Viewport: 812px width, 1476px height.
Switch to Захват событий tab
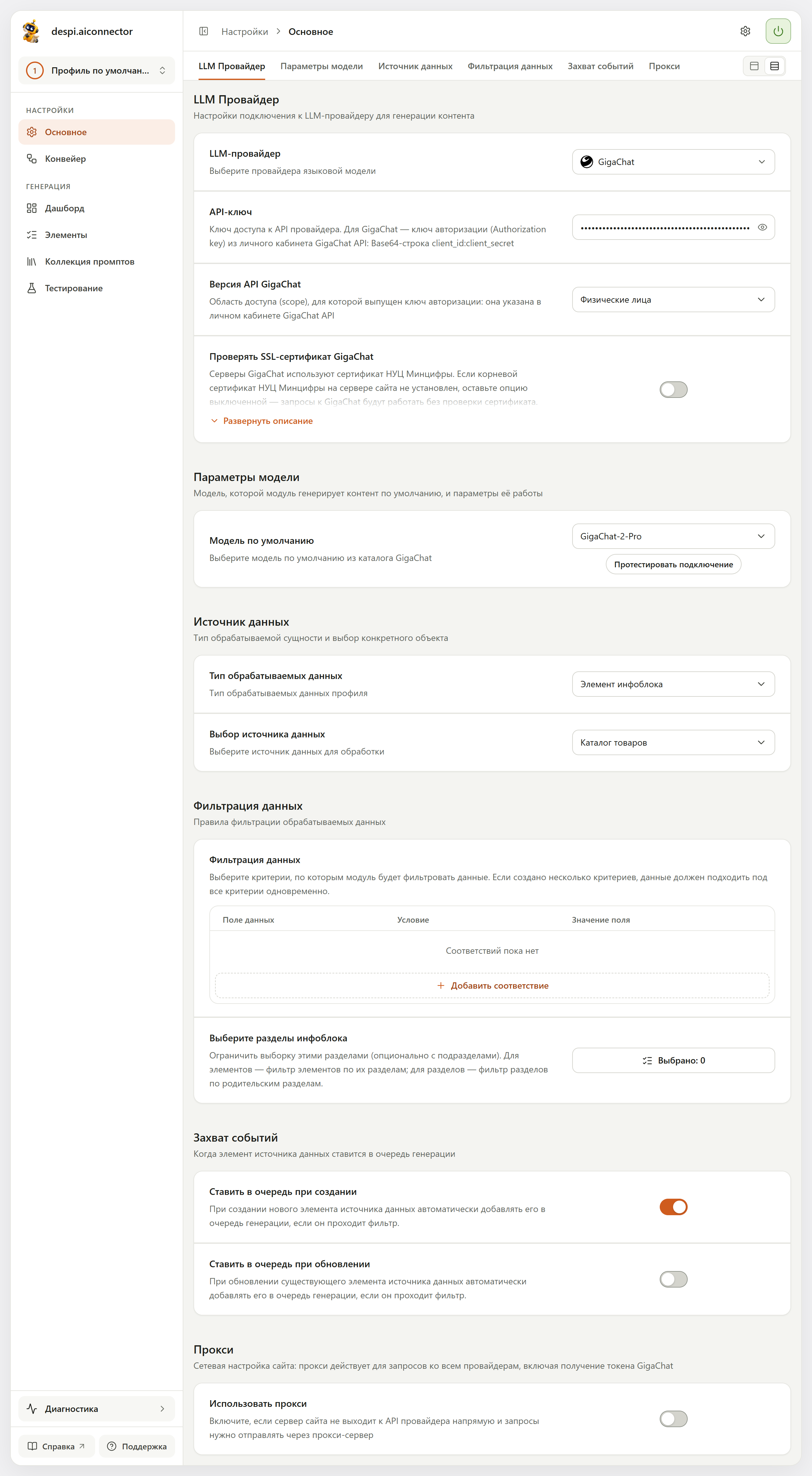click(600, 66)
